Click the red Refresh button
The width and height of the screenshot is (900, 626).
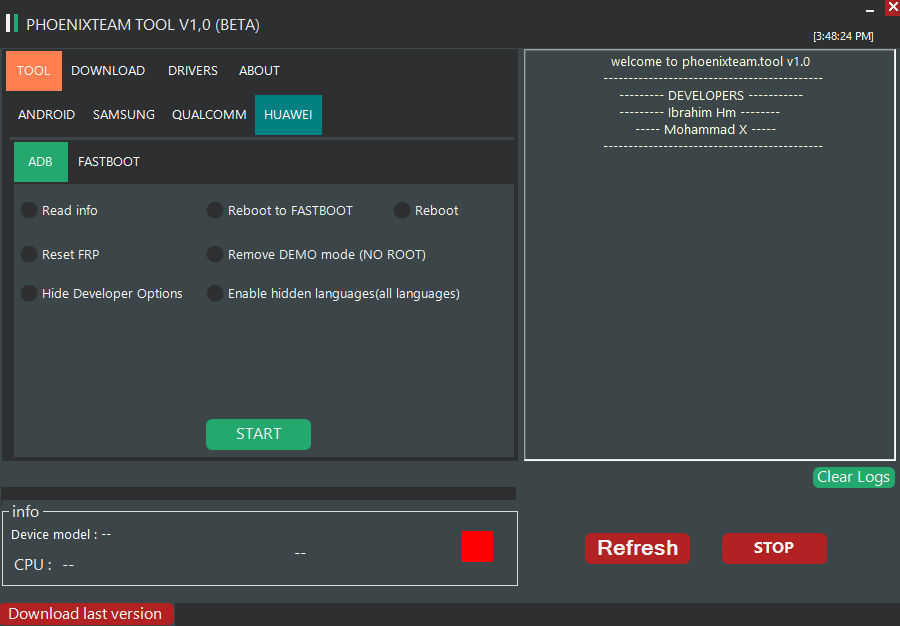pyautogui.click(x=637, y=549)
